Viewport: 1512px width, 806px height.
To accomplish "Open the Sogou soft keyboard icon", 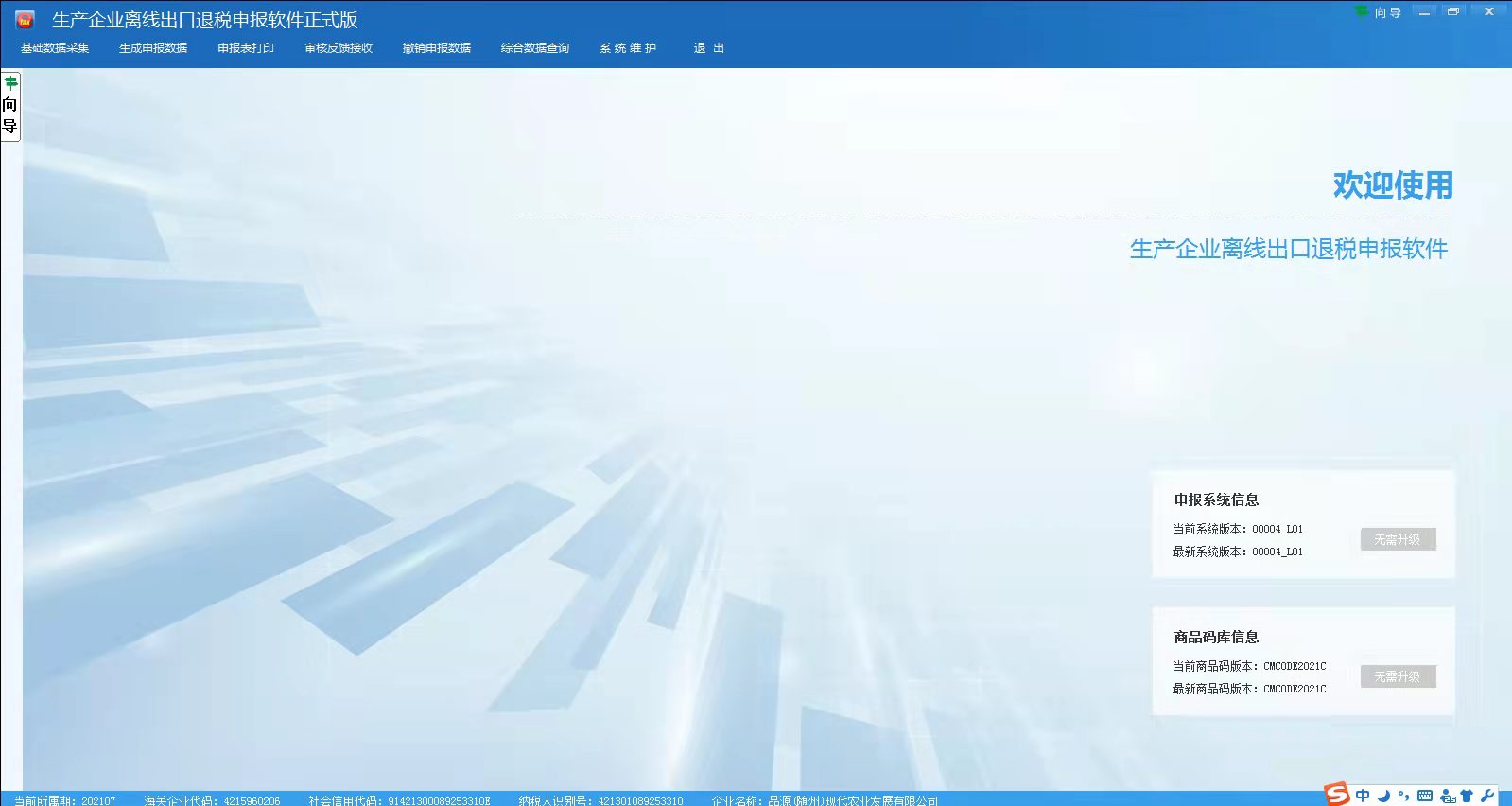I will click(1425, 796).
